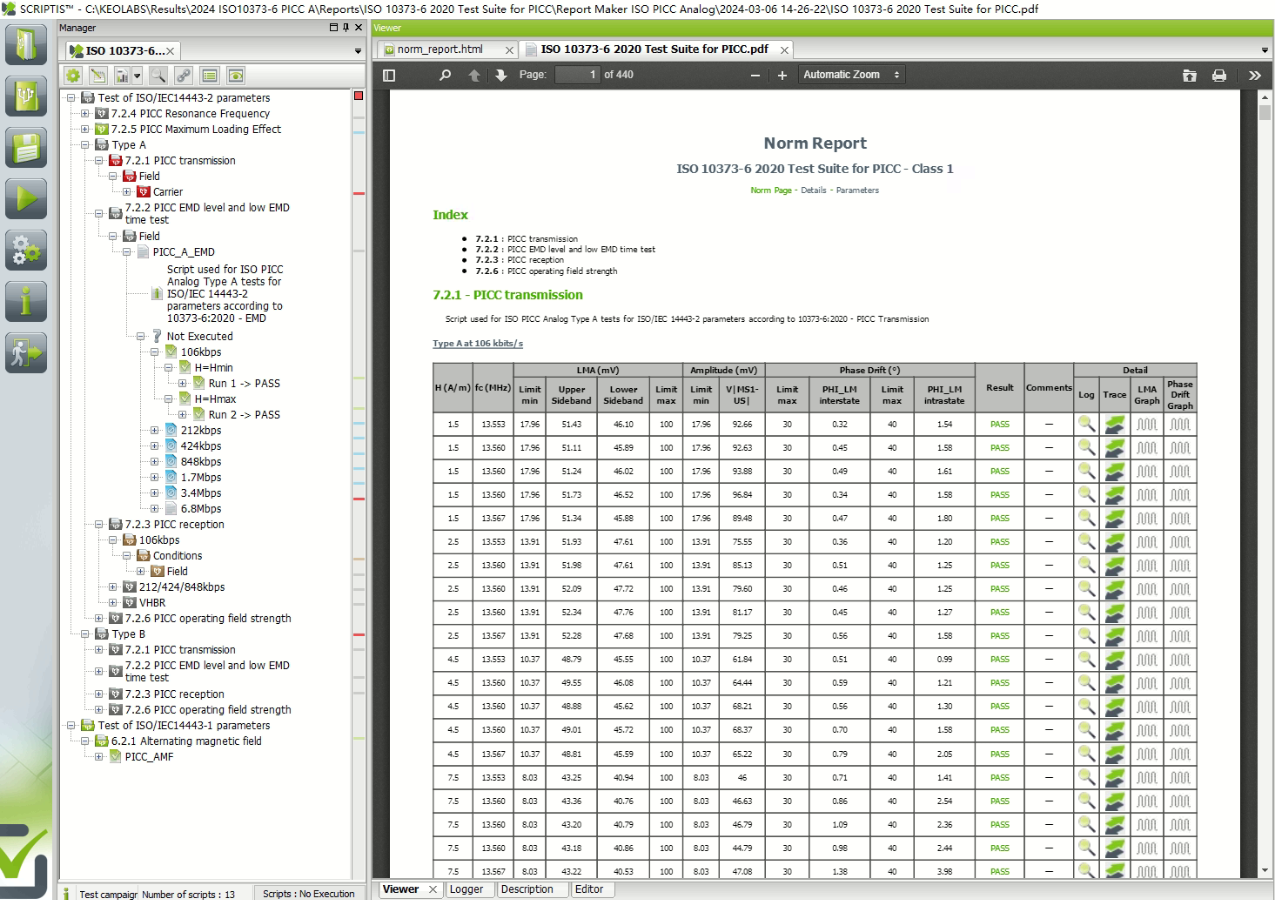Click the magnifier search icon in Manager toolbar
1275x900 pixels.
(x=158, y=75)
